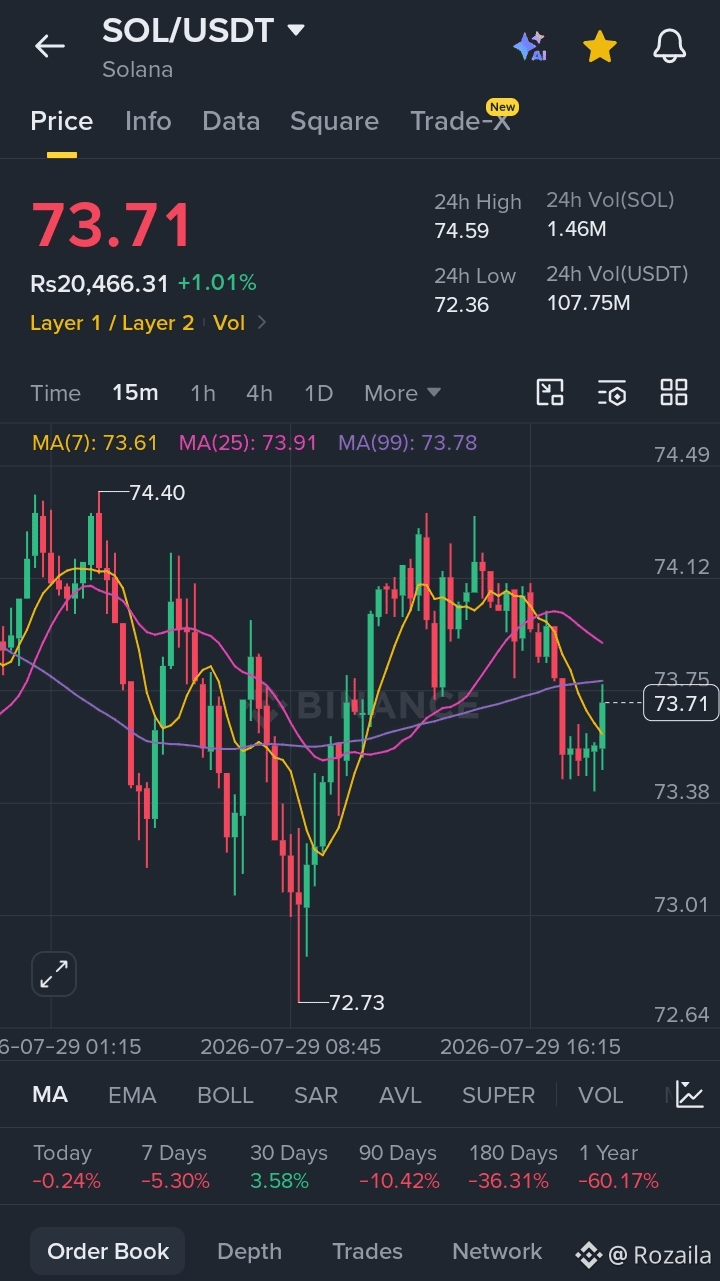
Task: Switch to the Trades tab
Action: tap(367, 1252)
